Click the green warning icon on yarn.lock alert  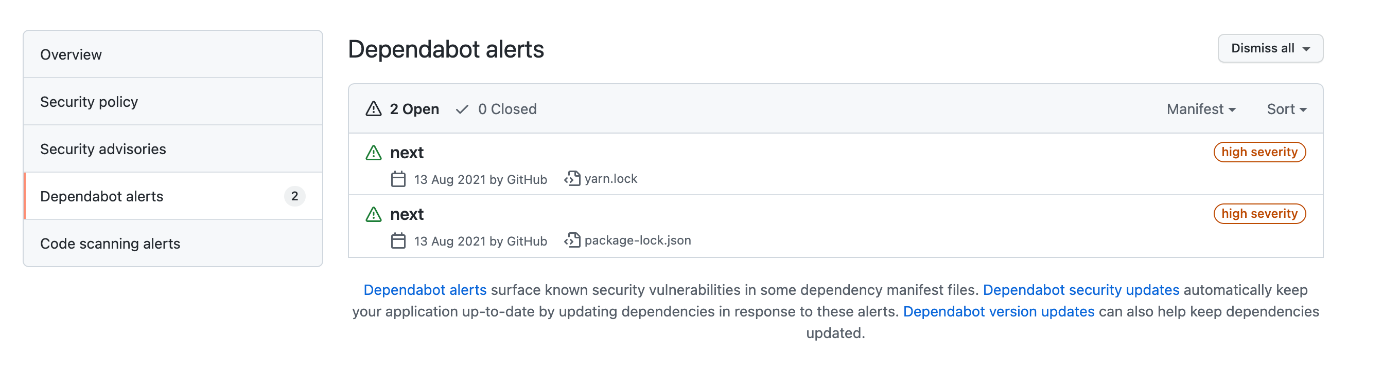374,153
